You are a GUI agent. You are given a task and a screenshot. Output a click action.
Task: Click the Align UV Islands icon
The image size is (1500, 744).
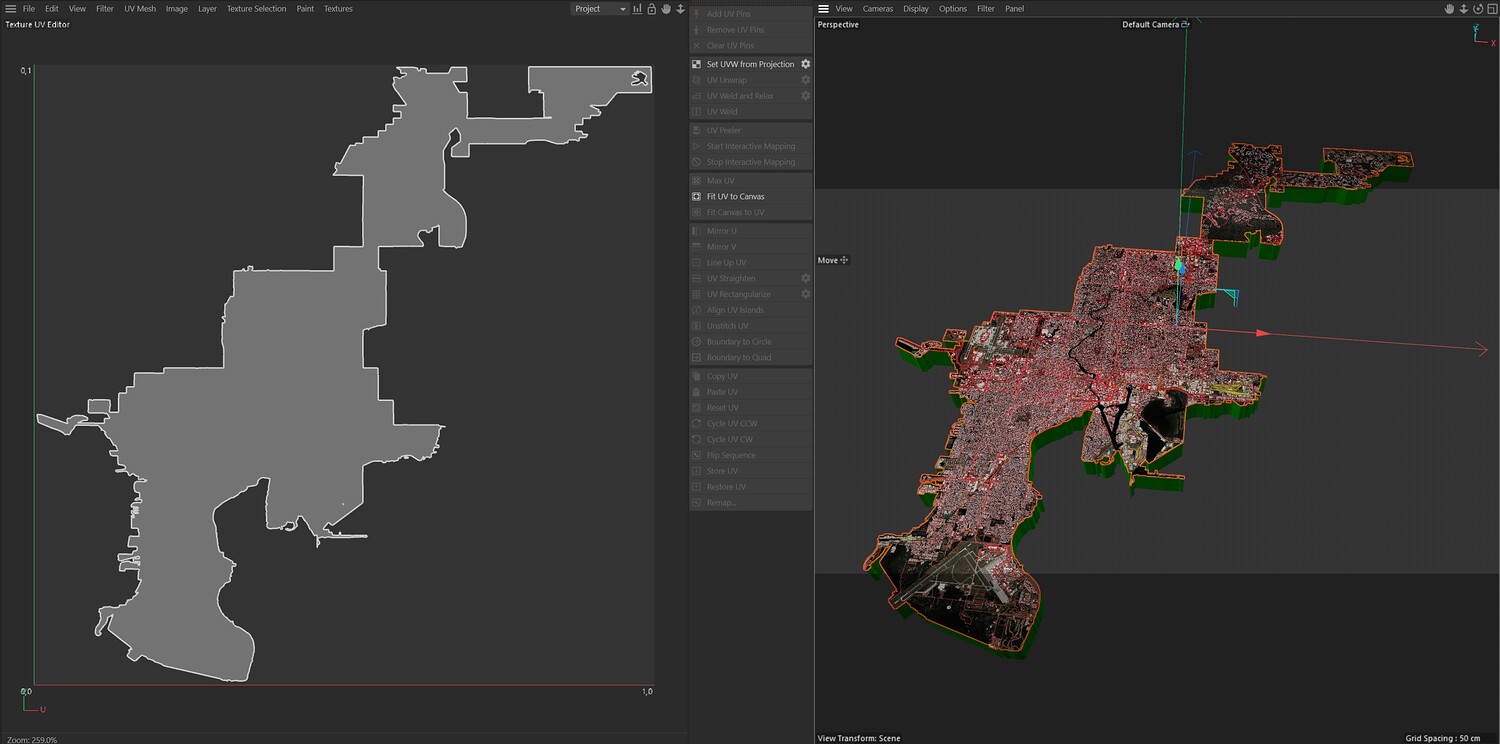click(x=697, y=310)
